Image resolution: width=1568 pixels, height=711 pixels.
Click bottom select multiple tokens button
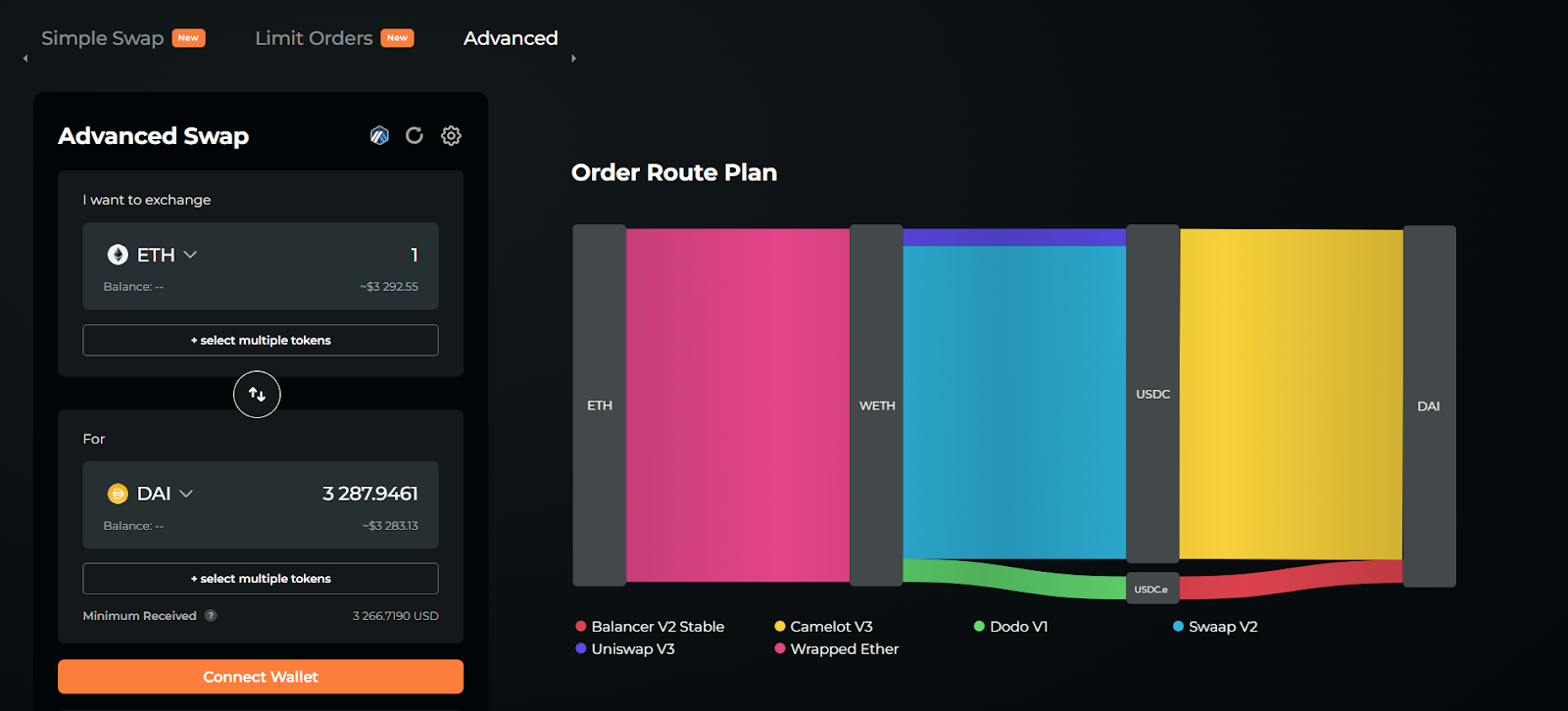261,579
